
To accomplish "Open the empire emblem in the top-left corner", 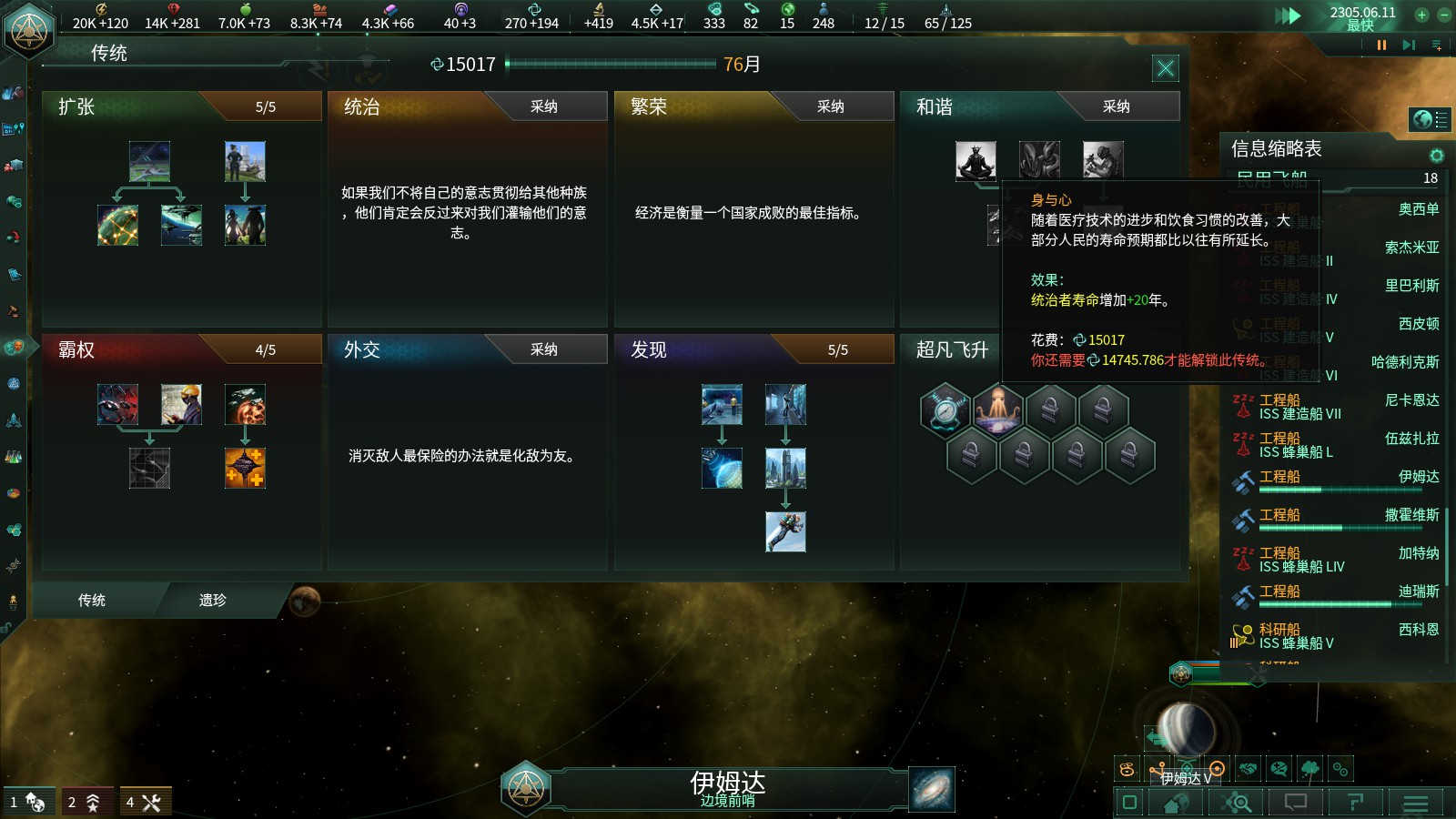I will pyautogui.click(x=29, y=30).
